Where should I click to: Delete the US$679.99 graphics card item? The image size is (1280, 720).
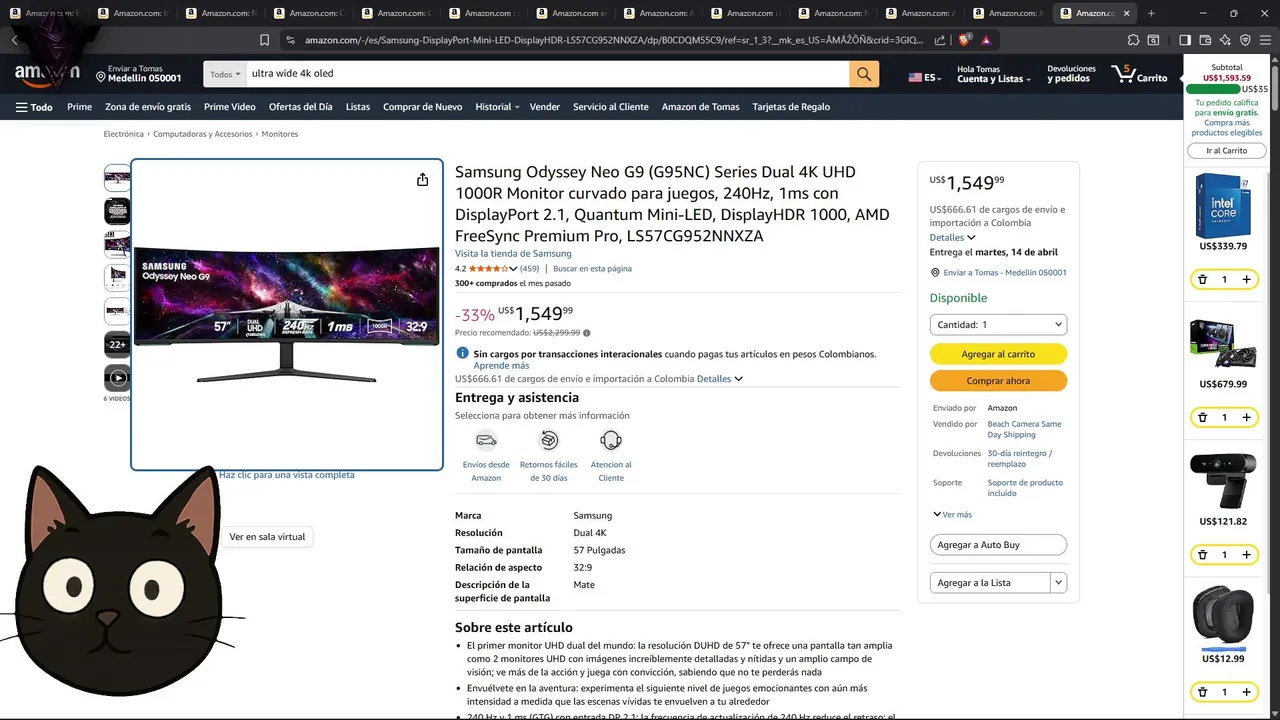click(x=1203, y=417)
